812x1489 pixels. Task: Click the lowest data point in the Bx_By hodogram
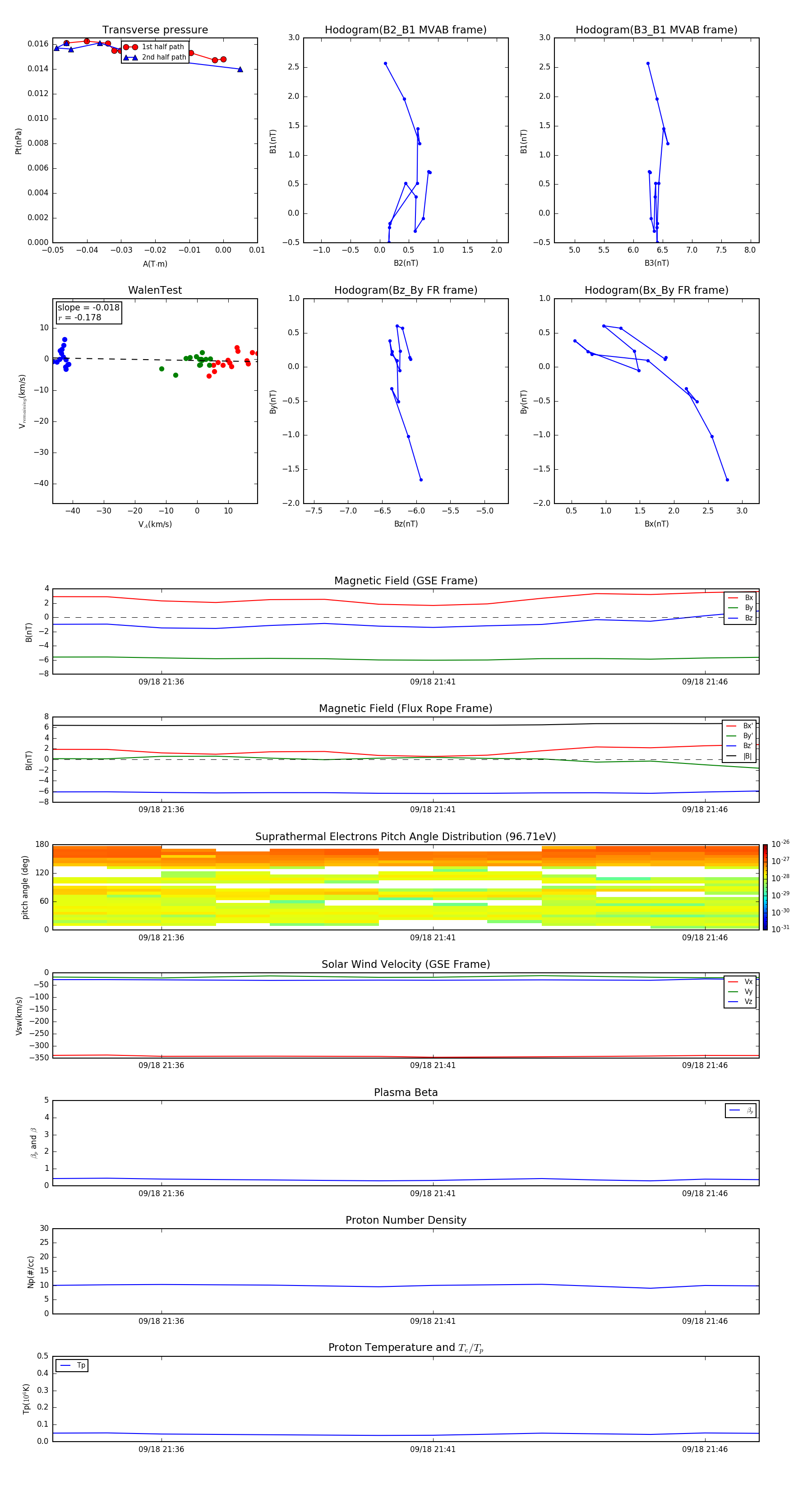727,480
